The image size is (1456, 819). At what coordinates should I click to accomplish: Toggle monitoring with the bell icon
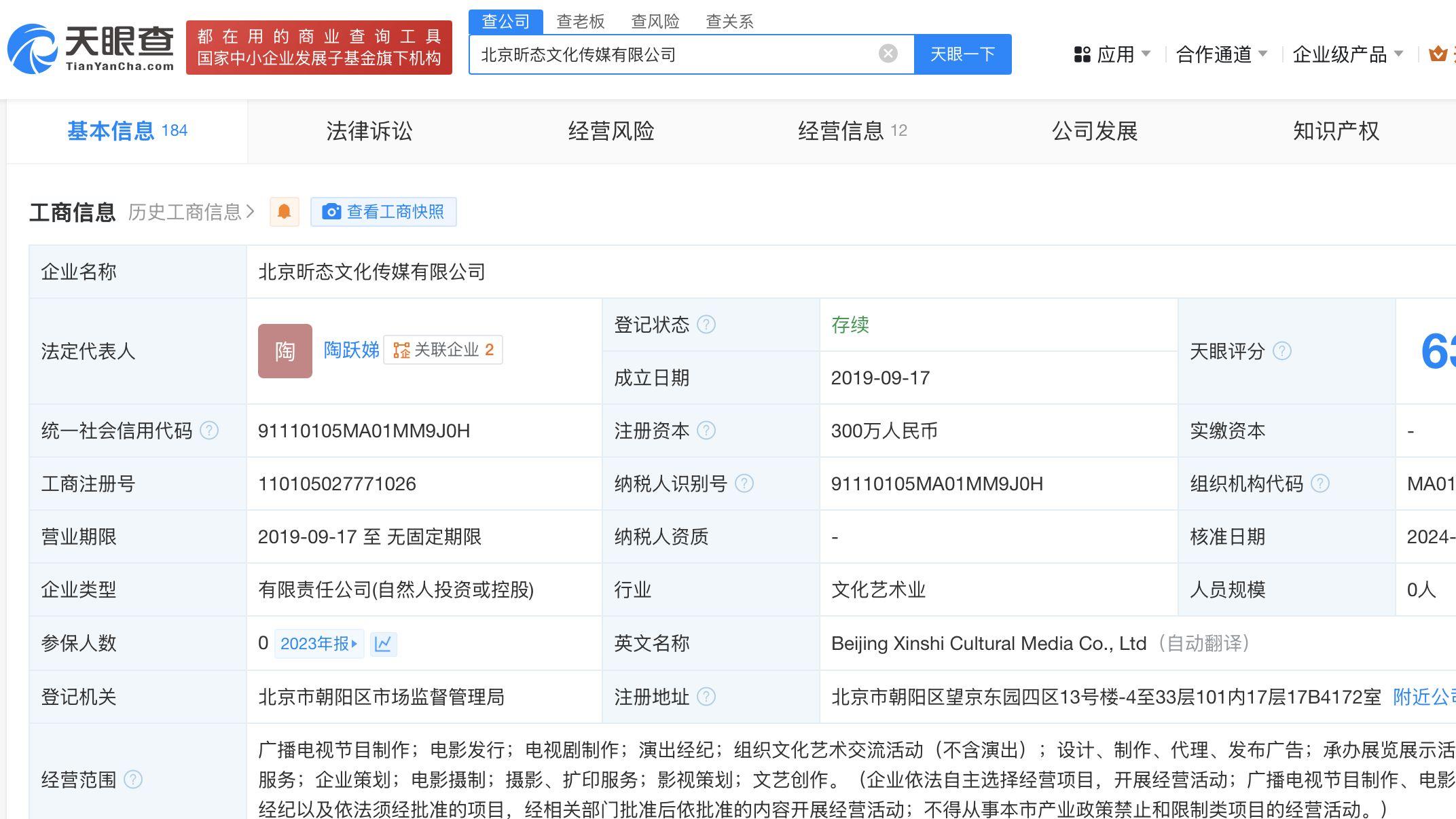(285, 211)
